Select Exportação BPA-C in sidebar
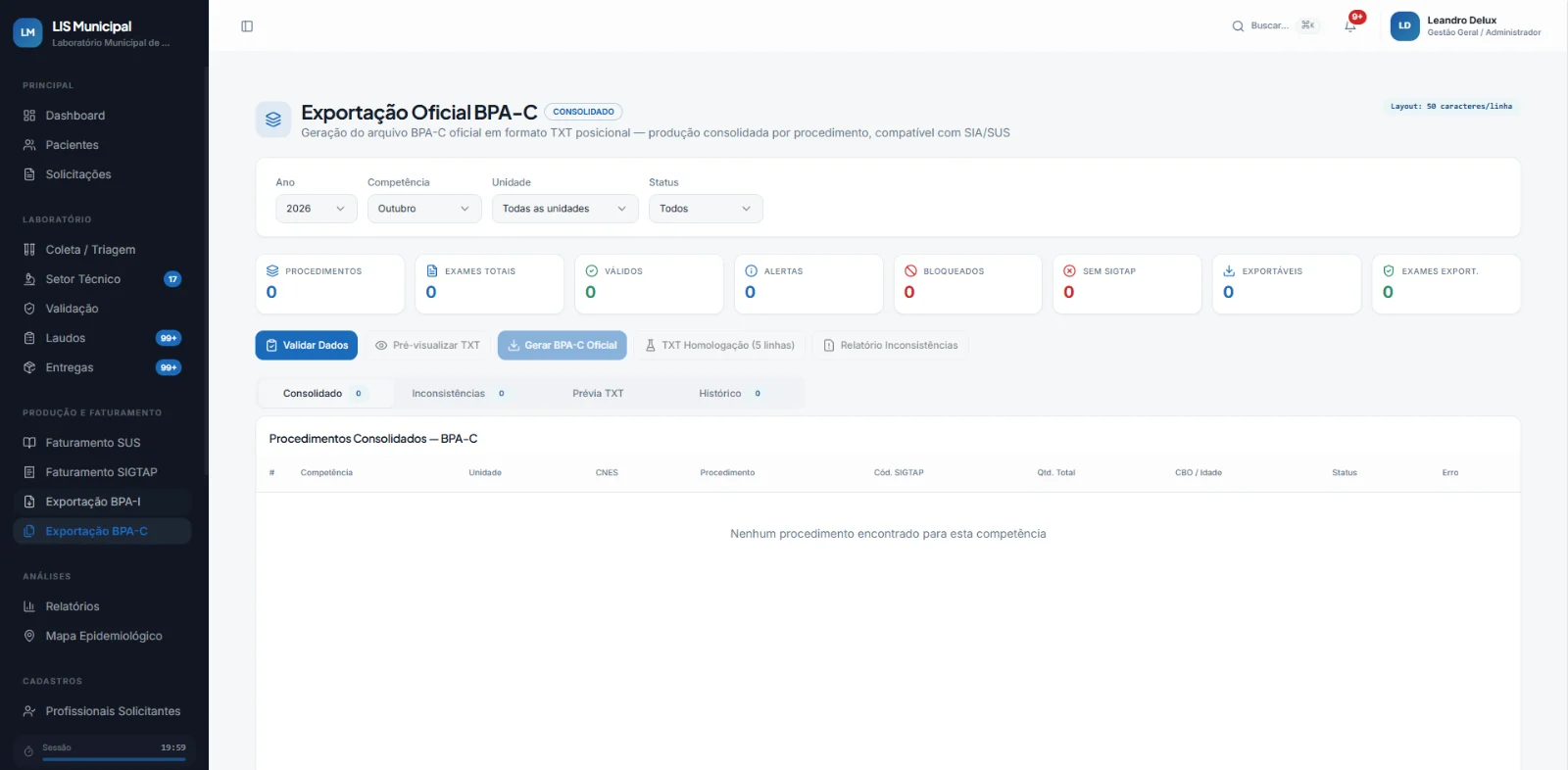Image resolution: width=1568 pixels, height=770 pixels. (x=102, y=531)
